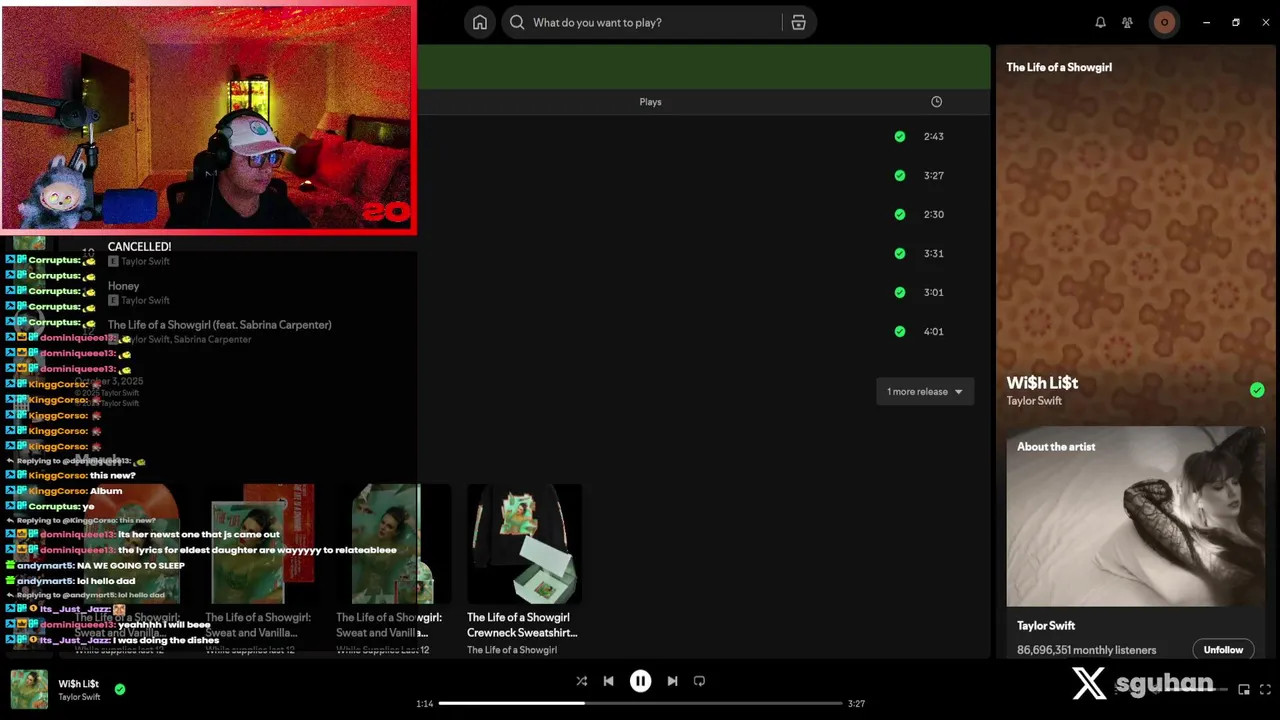Click 'Taylor Swift, Sabrina Carpenter' artist line
This screenshot has height=720, width=1280.
[x=179, y=340]
